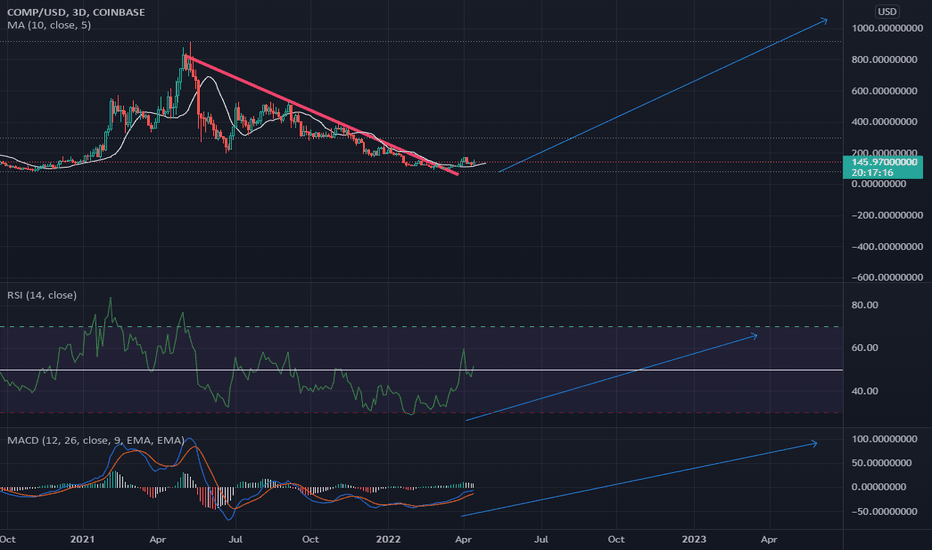Click the RSI 80.00 scale value
Image resolution: width=932 pixels, height=550 pixels.
[x=864, y=305]
